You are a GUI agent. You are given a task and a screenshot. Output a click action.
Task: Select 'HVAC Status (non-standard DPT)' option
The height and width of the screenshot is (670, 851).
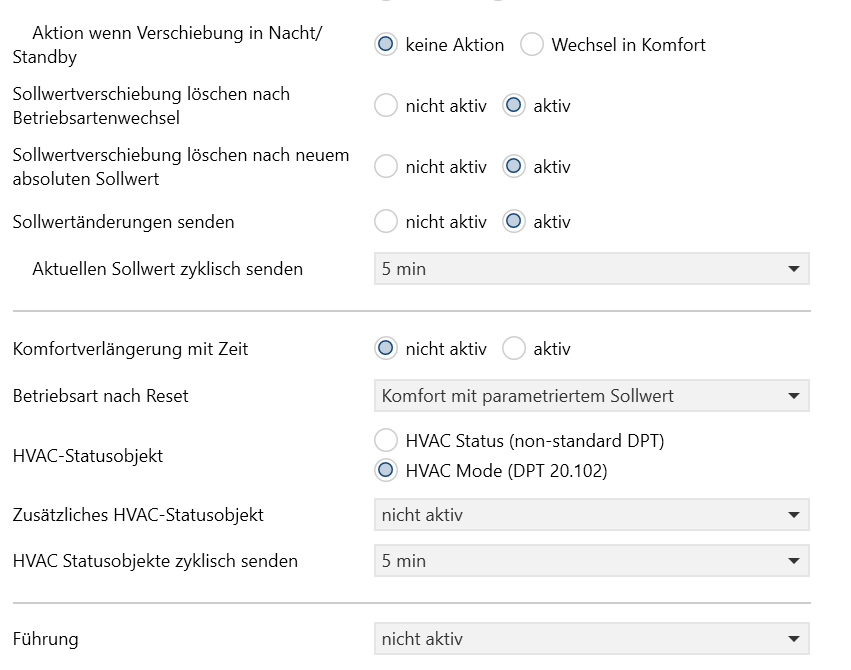click(386, 440)
